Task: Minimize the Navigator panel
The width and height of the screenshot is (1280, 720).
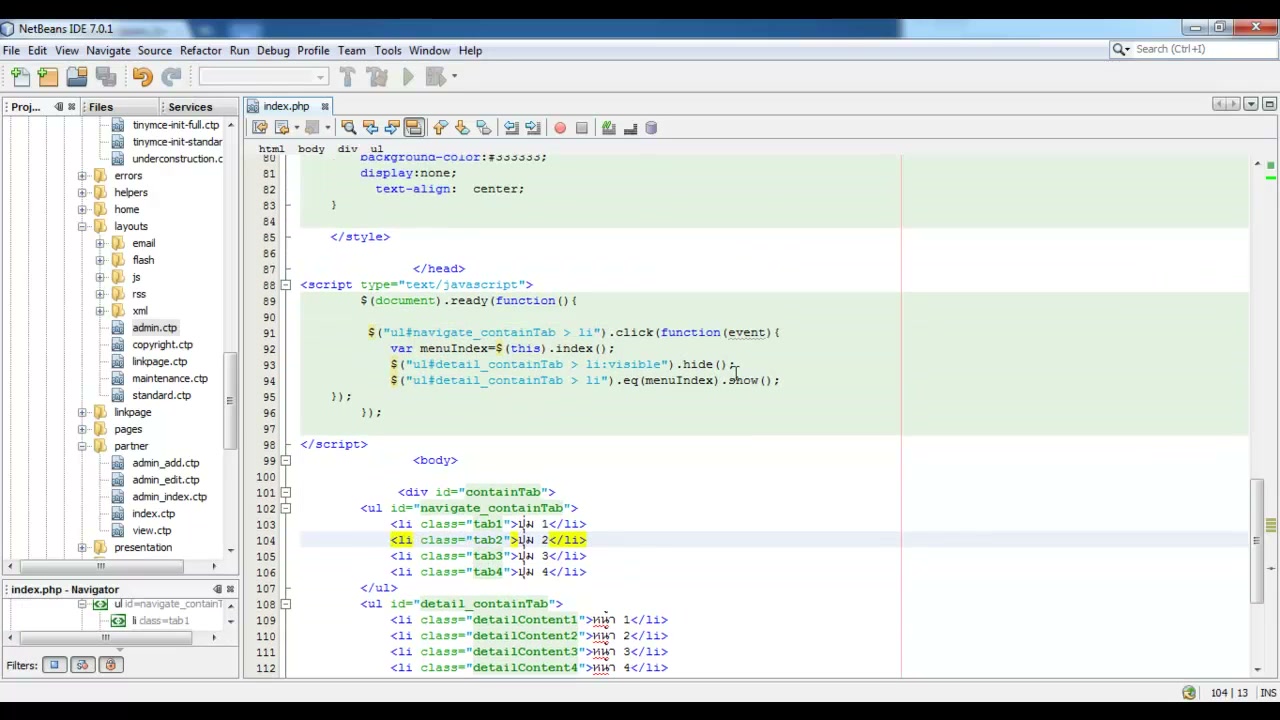Action: pos(218,589)
